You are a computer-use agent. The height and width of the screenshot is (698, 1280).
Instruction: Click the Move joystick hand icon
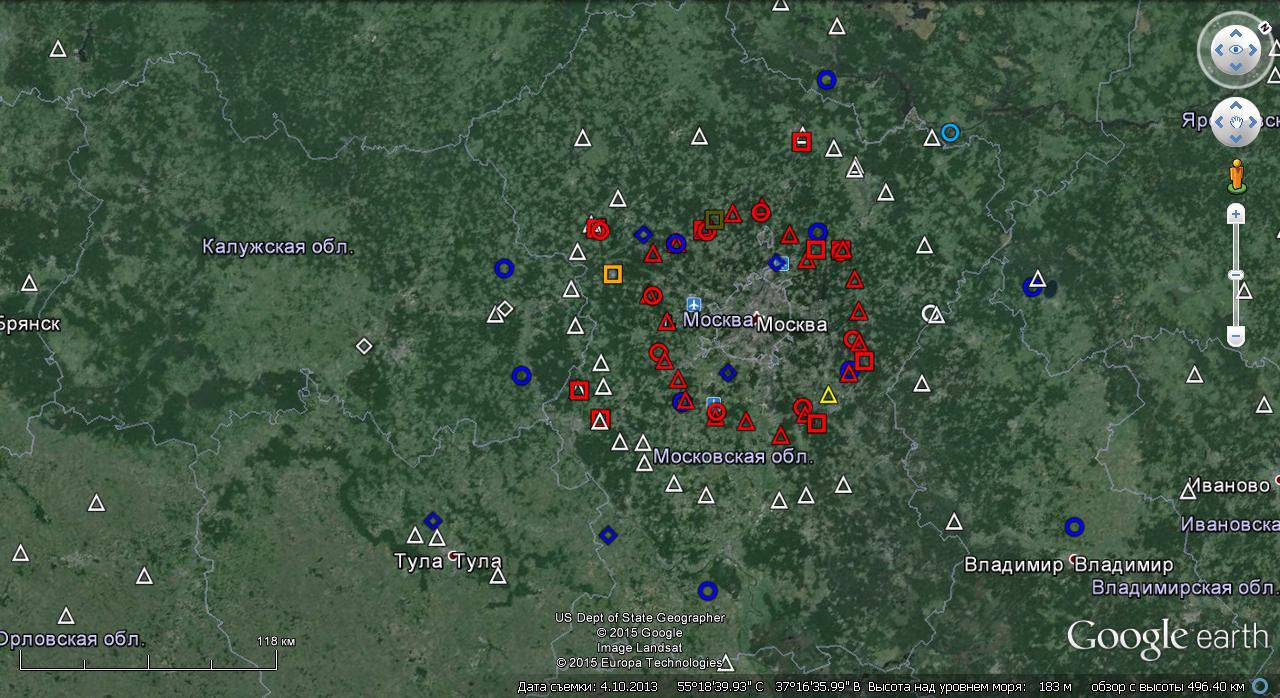click(x=1236, y=123)
